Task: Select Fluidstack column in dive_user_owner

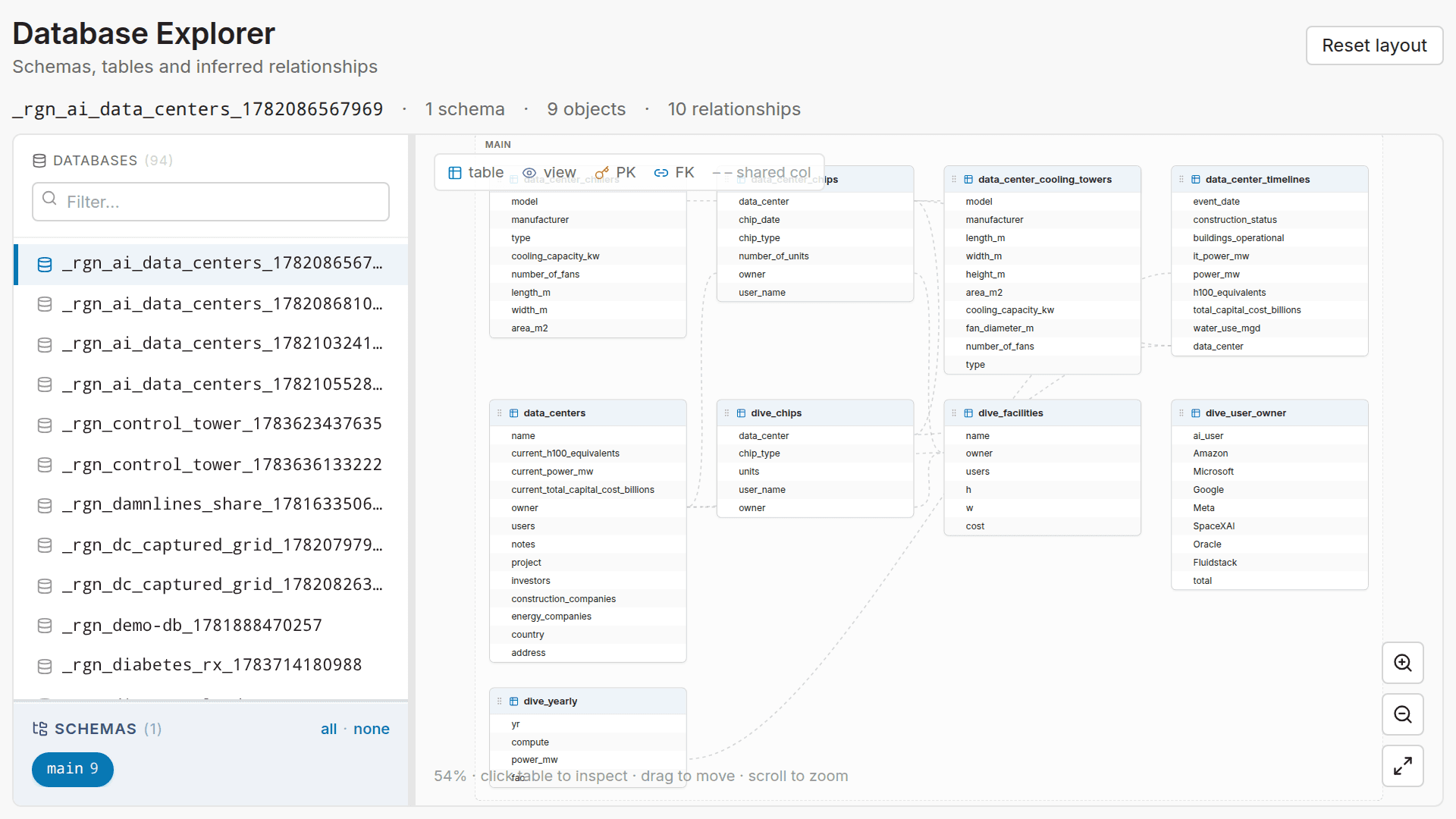Action: click(x=1269, y=563)
